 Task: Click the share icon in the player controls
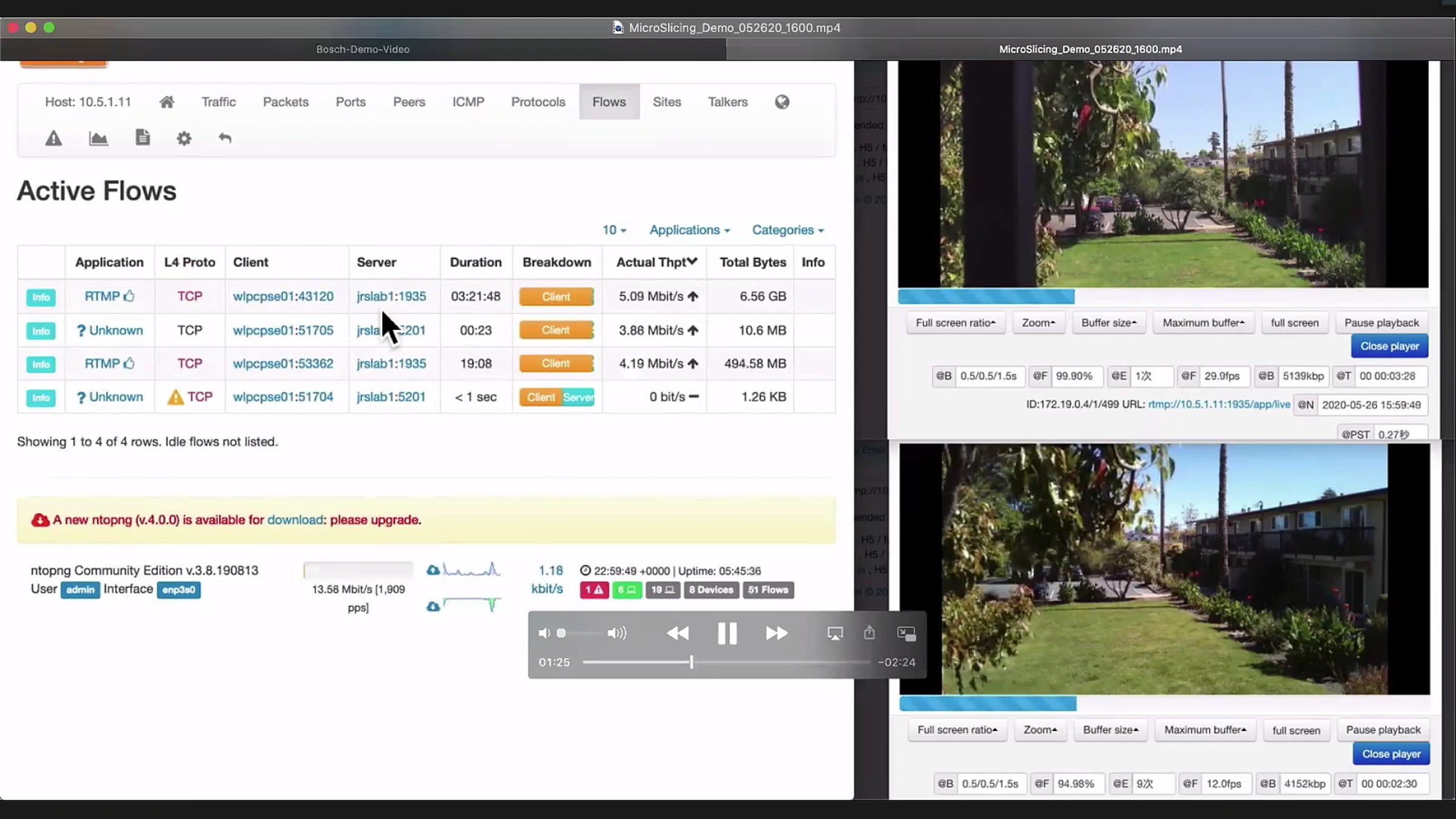(869, 633)
